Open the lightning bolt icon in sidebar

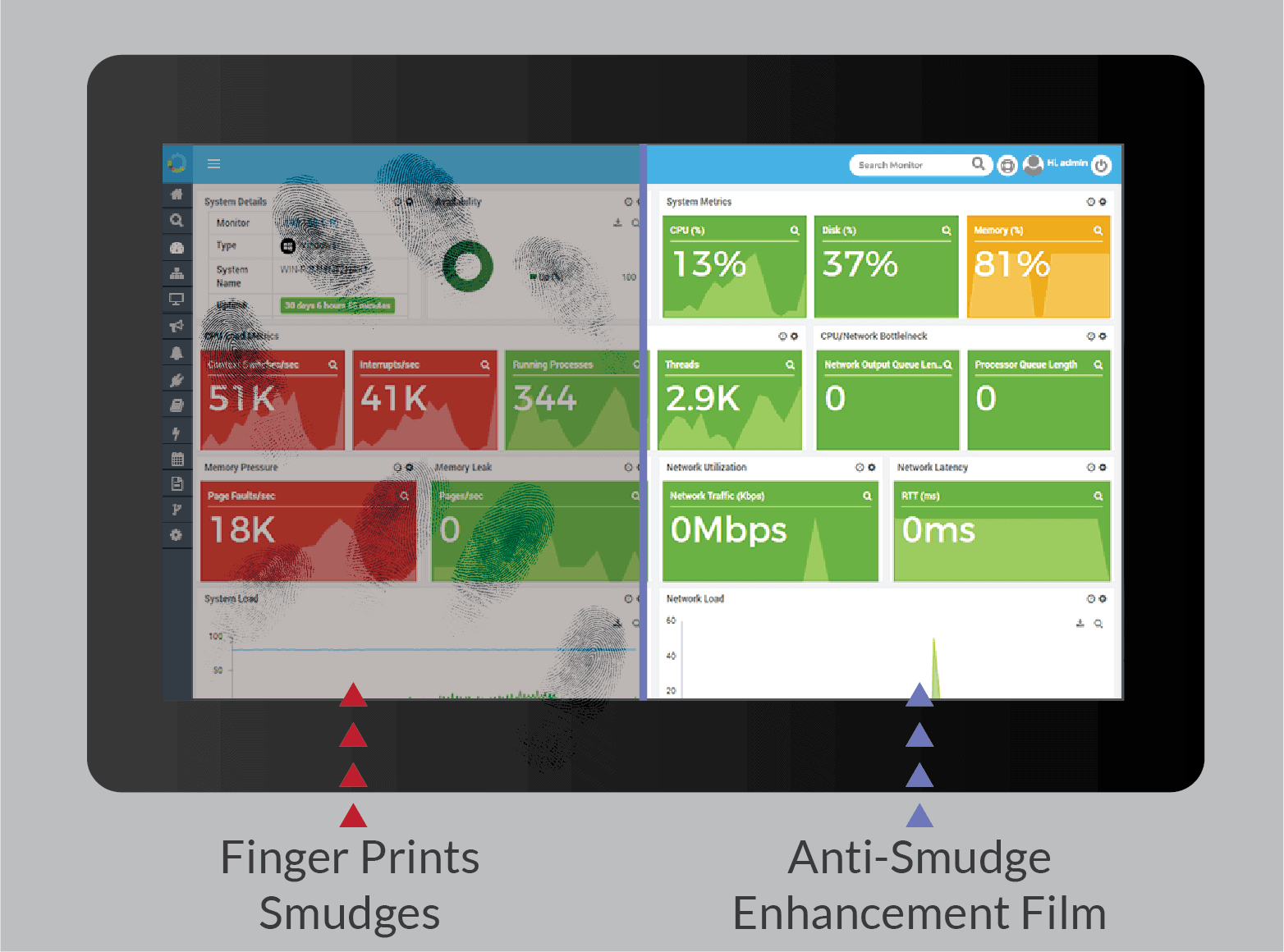[x=176, y=433]
